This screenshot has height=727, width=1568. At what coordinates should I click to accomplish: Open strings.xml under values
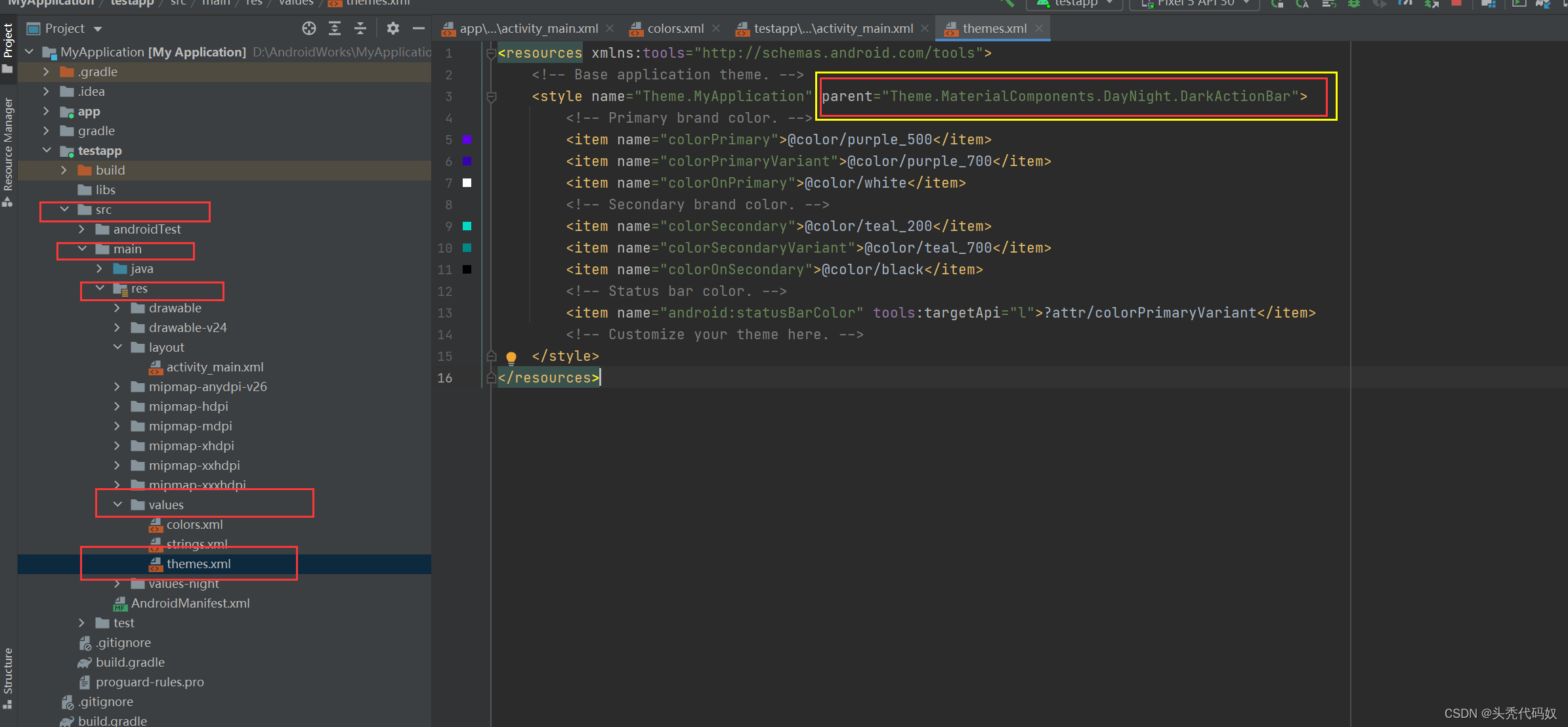197,544
